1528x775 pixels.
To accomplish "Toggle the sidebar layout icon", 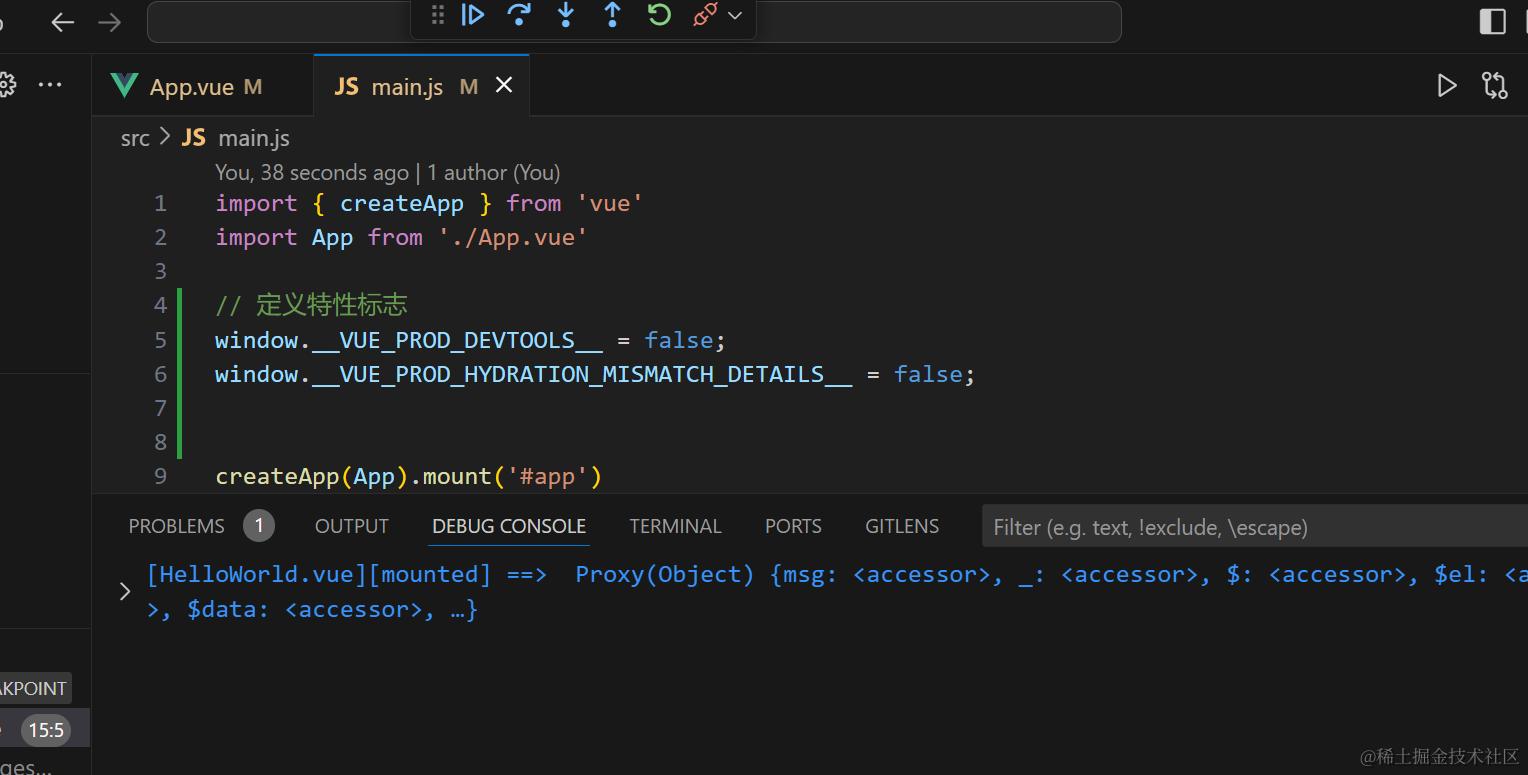I will [x=1492, y=21].
